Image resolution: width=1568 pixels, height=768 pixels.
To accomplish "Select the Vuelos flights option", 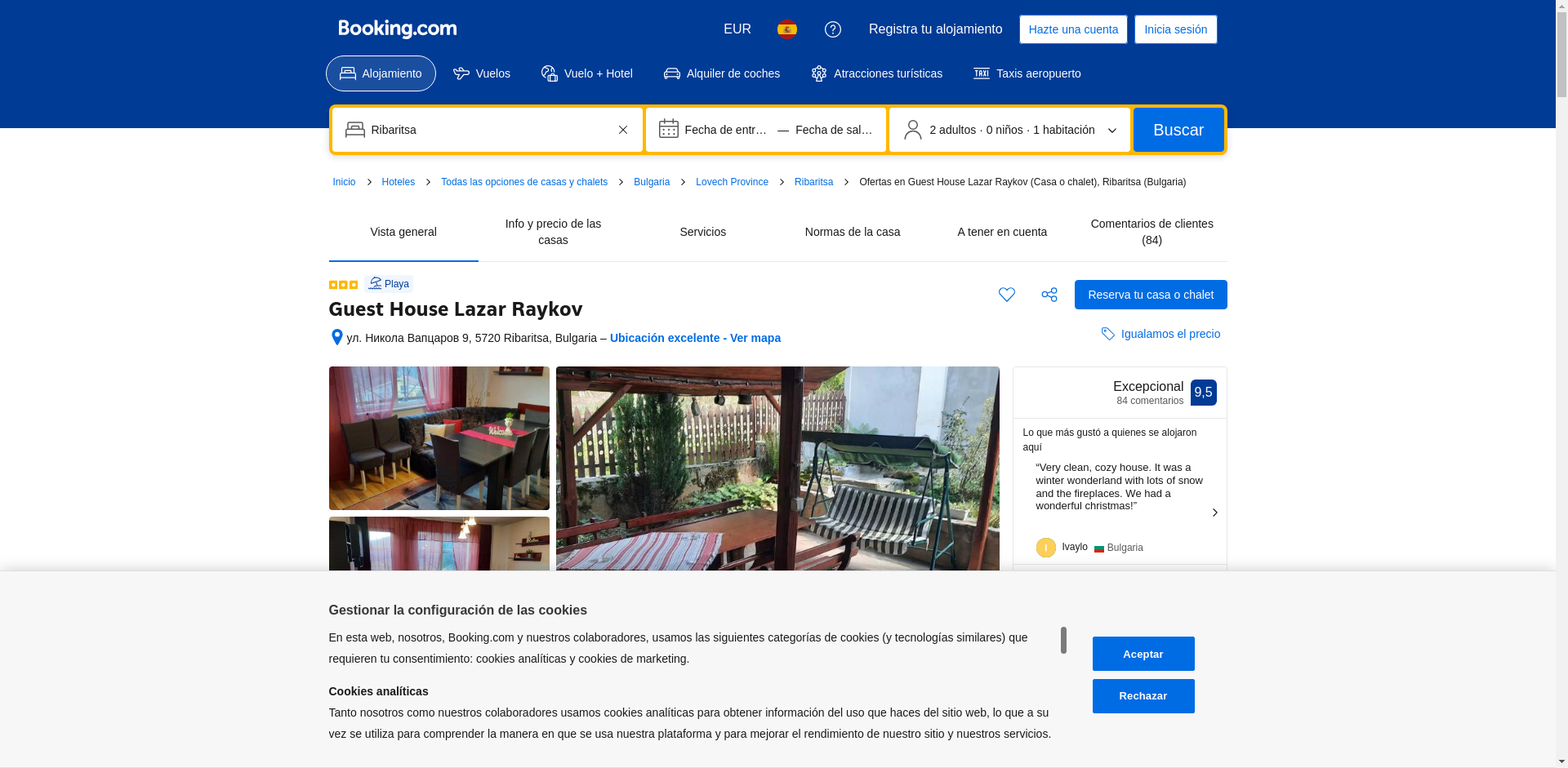I will (482, 73).
